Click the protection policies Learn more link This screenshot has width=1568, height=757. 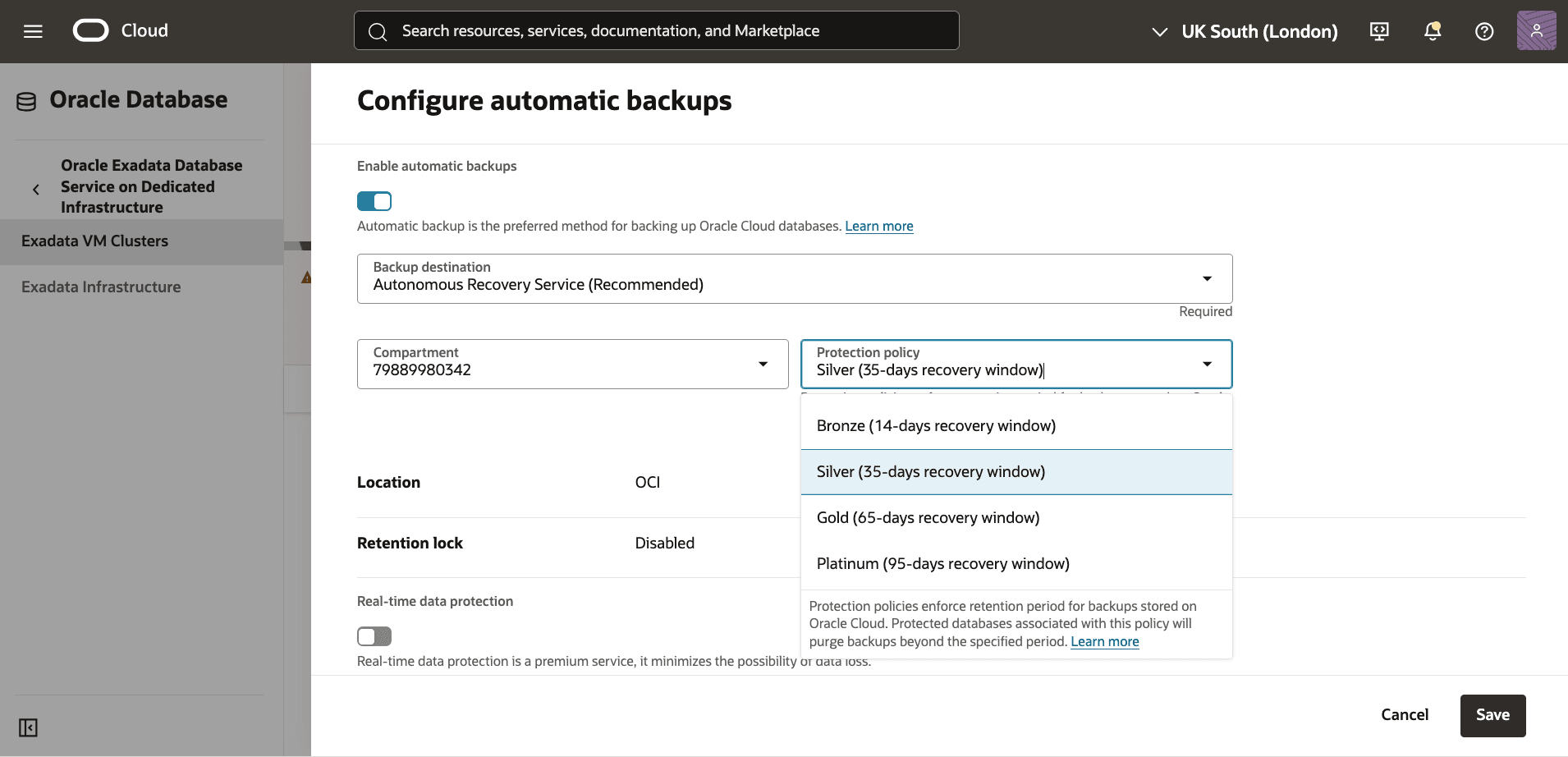1104,641
